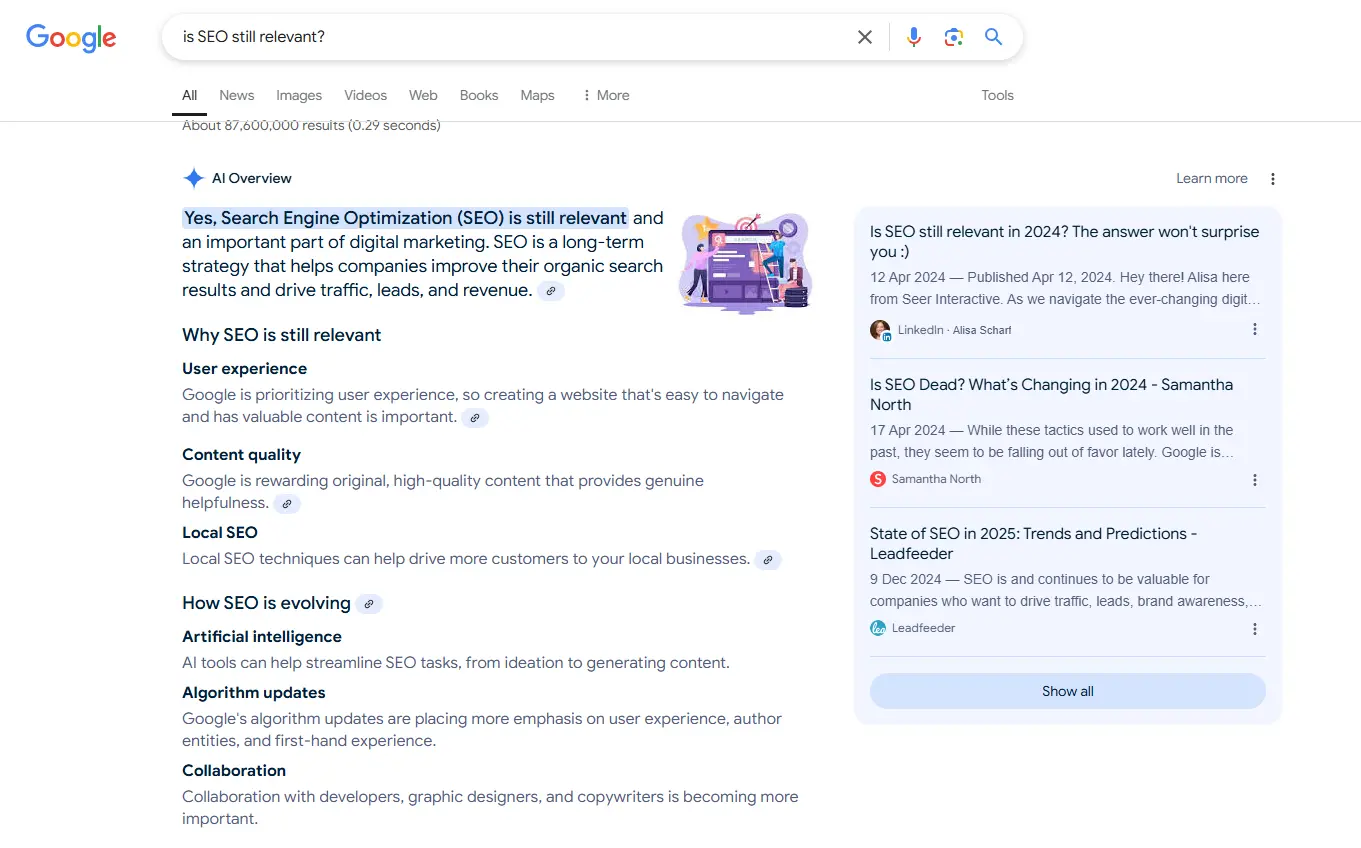1361x848 pixels.
Task: Click the 'Artificial intelligence' subheading
Action: 262,636
